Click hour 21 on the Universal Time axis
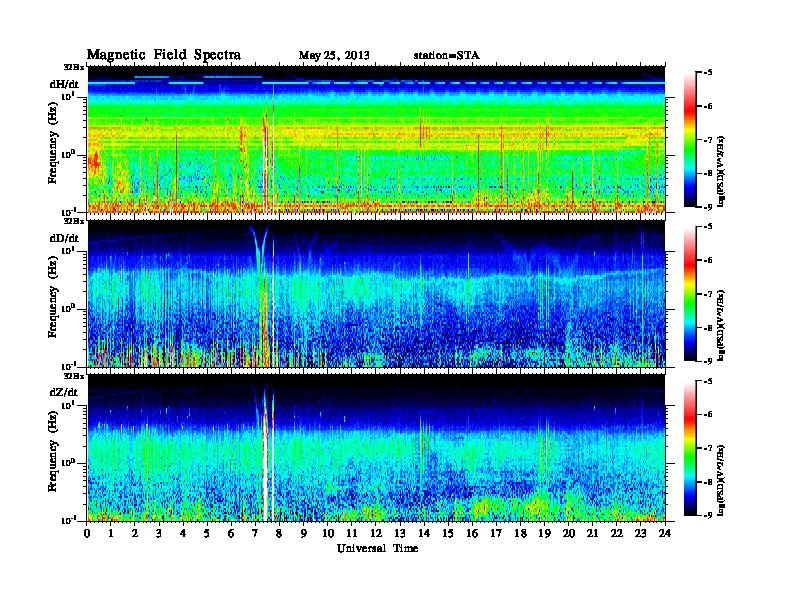 pyautogui.click(x=593, y=533)
